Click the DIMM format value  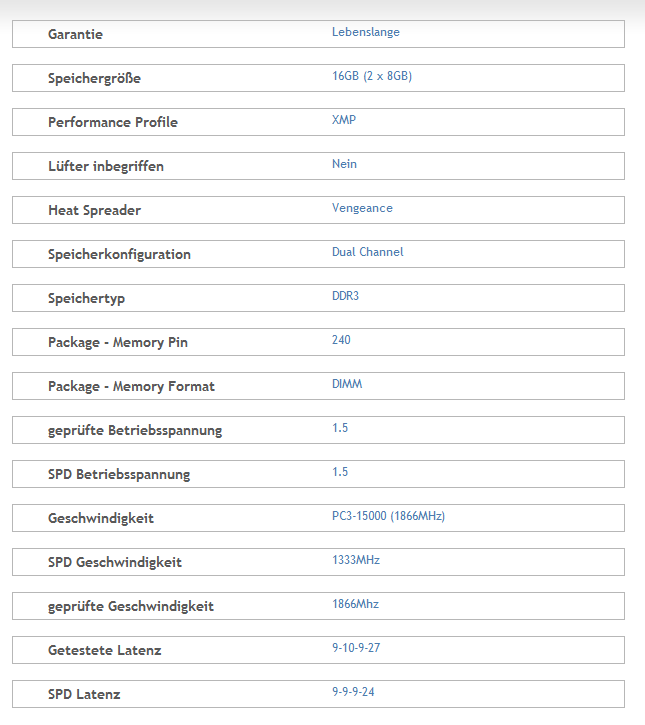(x=347, y=384)
